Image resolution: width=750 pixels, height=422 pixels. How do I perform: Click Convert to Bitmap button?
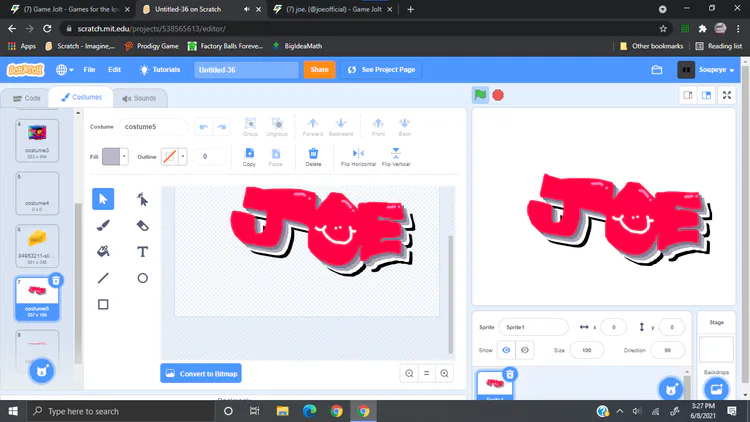[201, 374]
